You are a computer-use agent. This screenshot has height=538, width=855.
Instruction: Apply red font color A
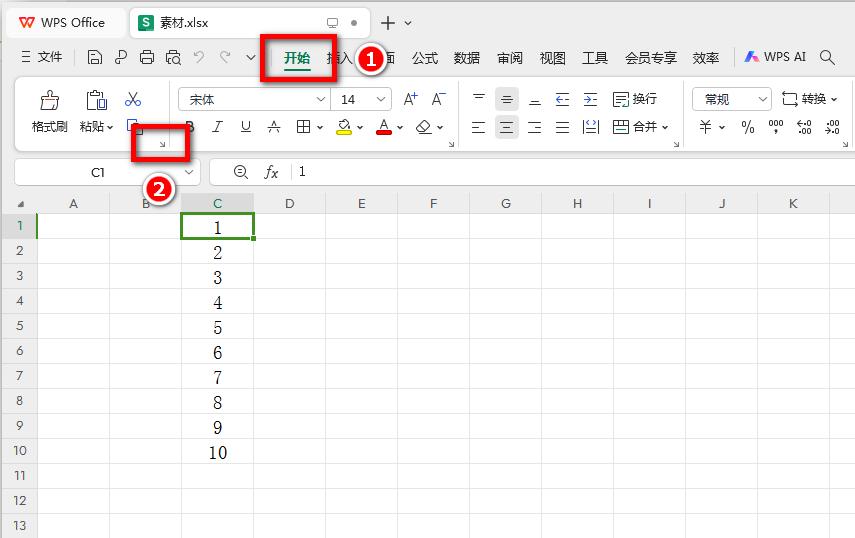coord(384,127)
